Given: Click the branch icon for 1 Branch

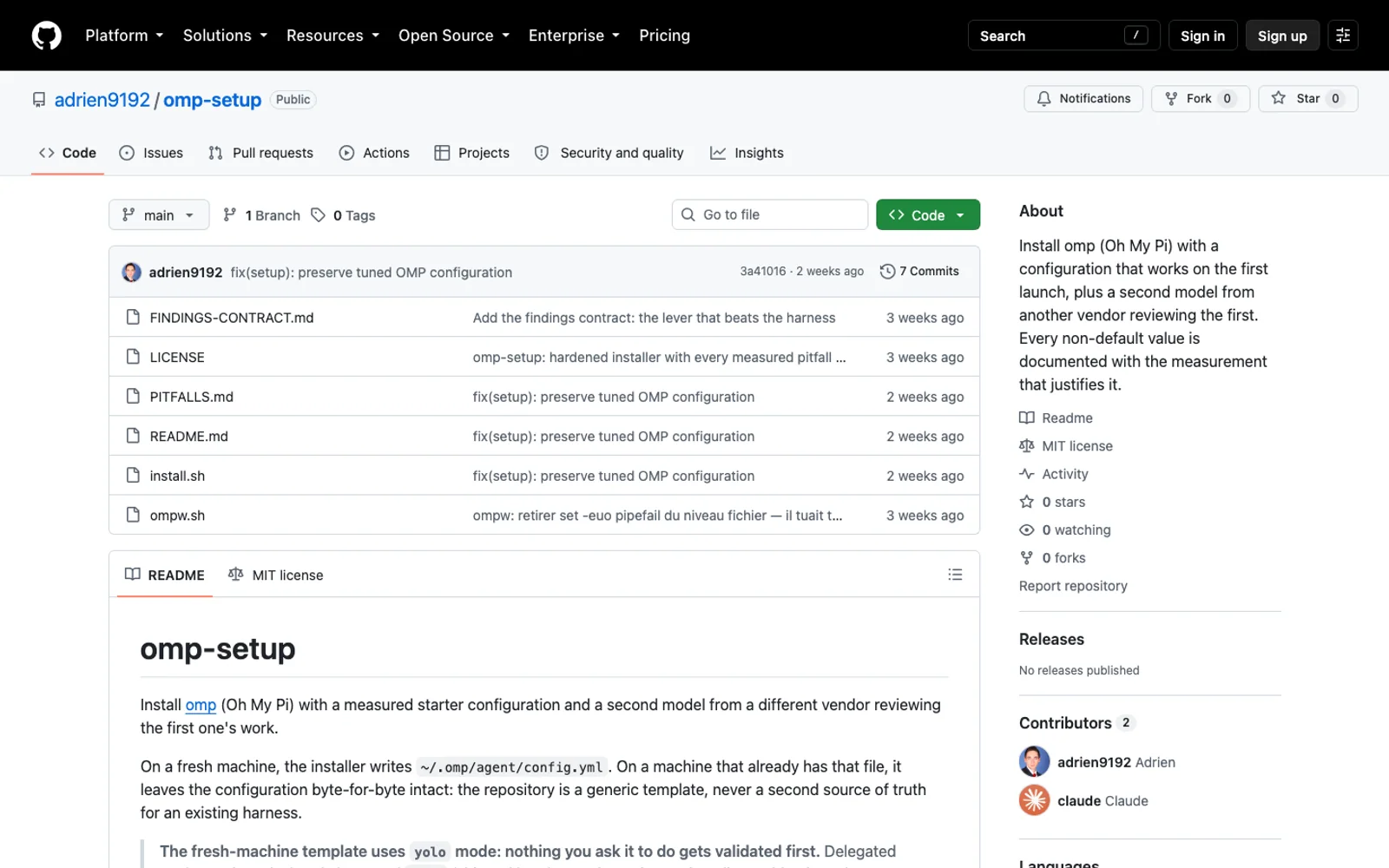Looking at the screenshot, I should click(230, 215).
